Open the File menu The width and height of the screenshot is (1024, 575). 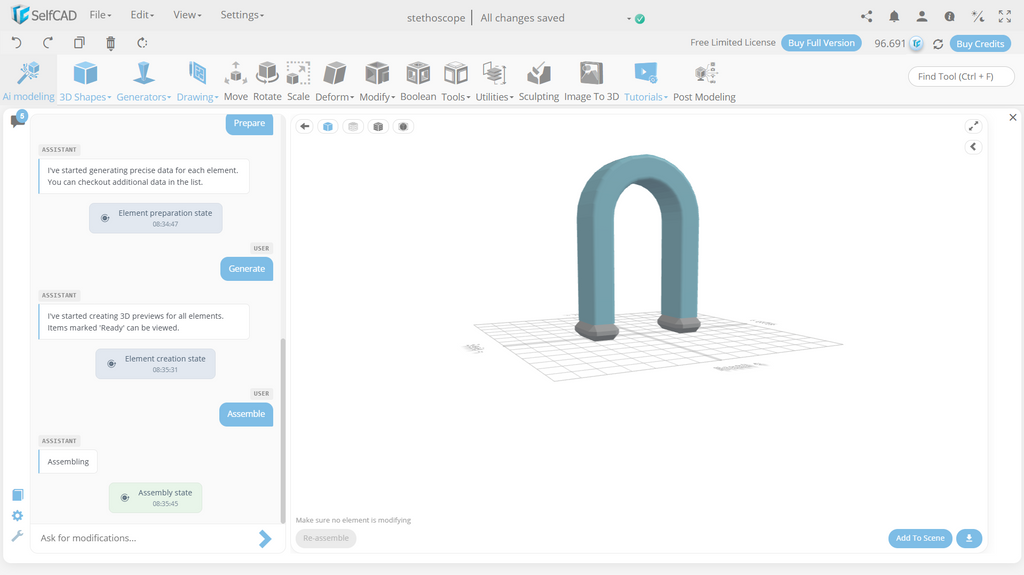tap(100, 15)
